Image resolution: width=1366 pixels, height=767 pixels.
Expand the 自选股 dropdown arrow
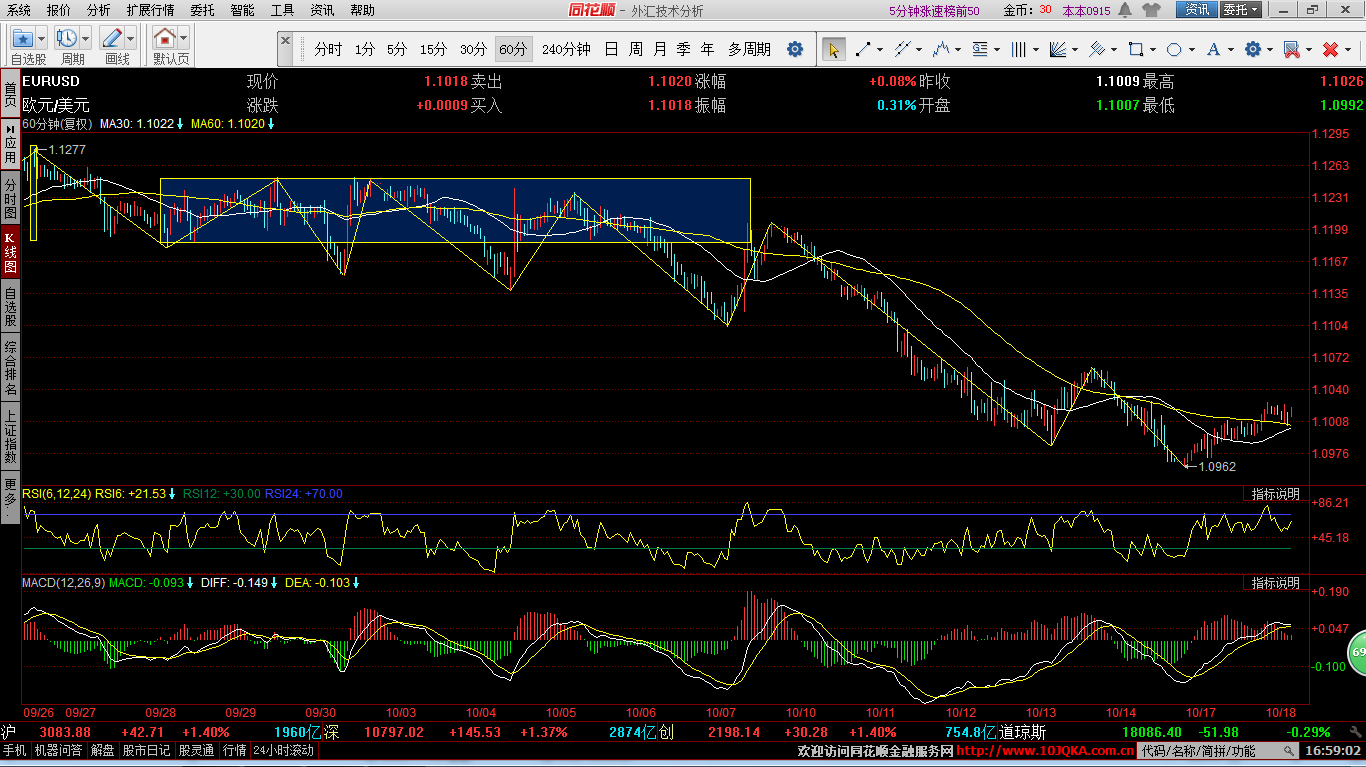[42, 39]
